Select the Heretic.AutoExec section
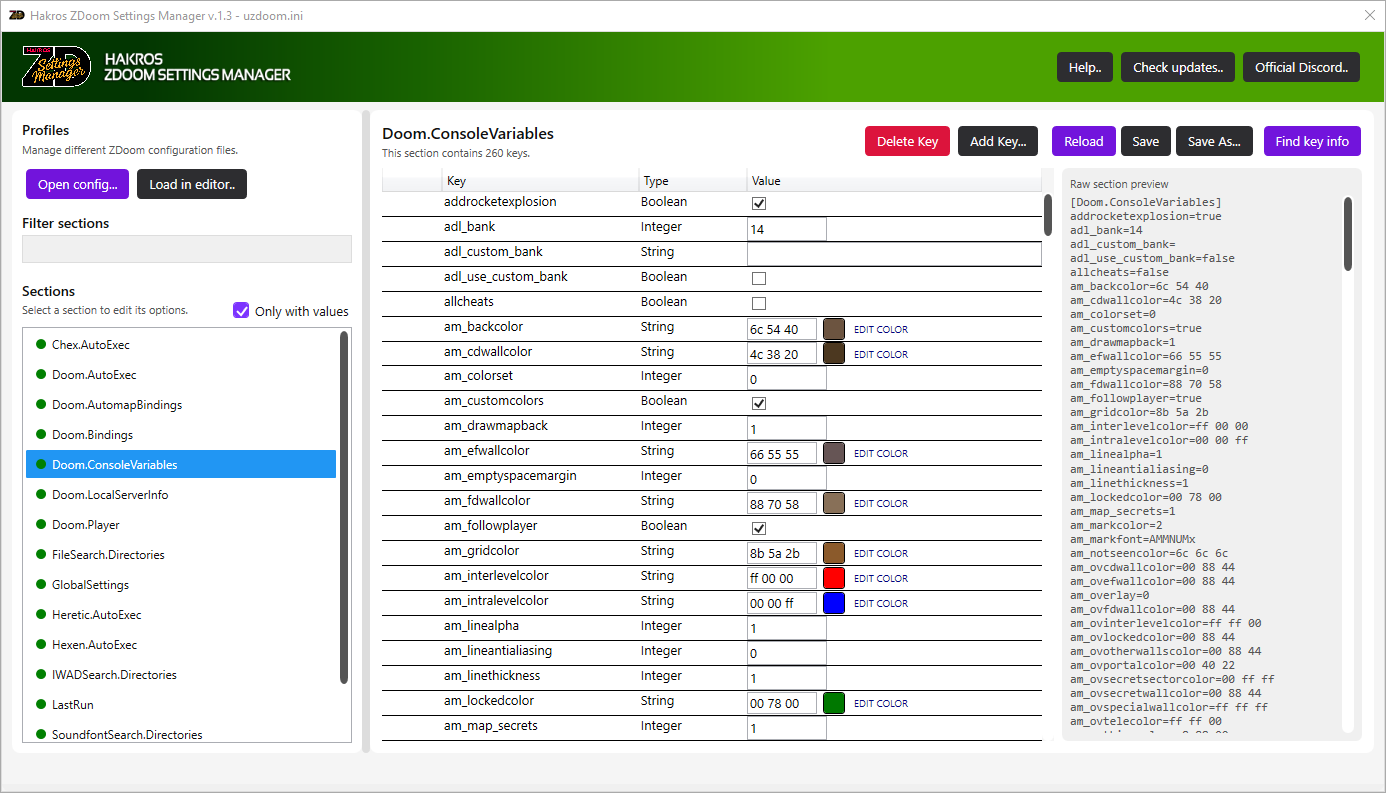Viewport: 1386px width, 793px height. click(181, 615)
